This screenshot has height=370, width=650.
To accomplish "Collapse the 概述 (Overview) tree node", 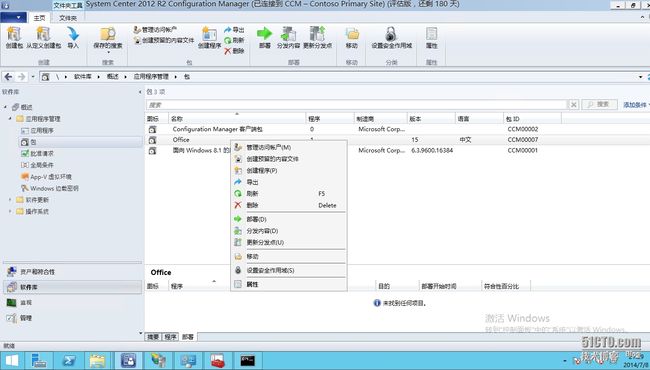I will coord(5,107).
